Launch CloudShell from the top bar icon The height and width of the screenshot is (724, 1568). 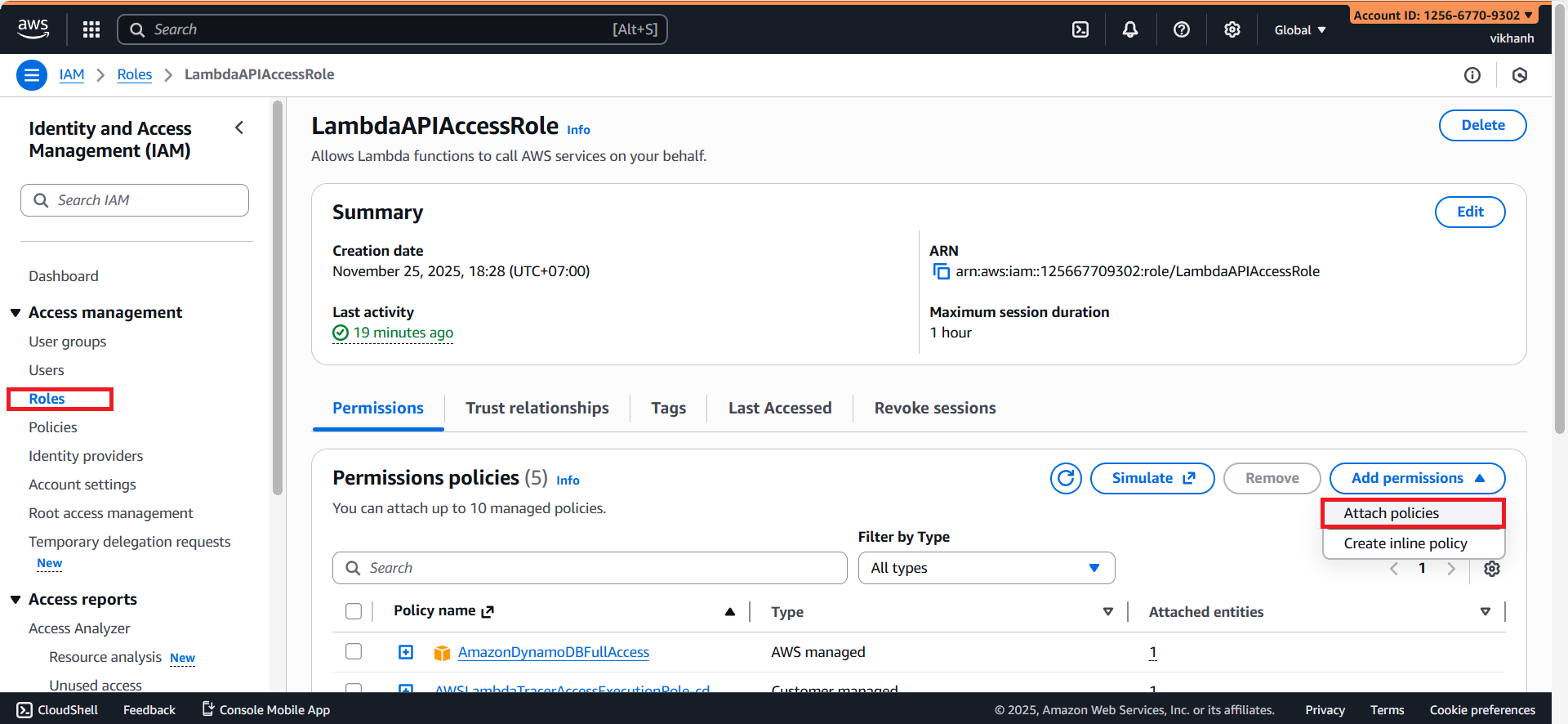coord(1080,29)
